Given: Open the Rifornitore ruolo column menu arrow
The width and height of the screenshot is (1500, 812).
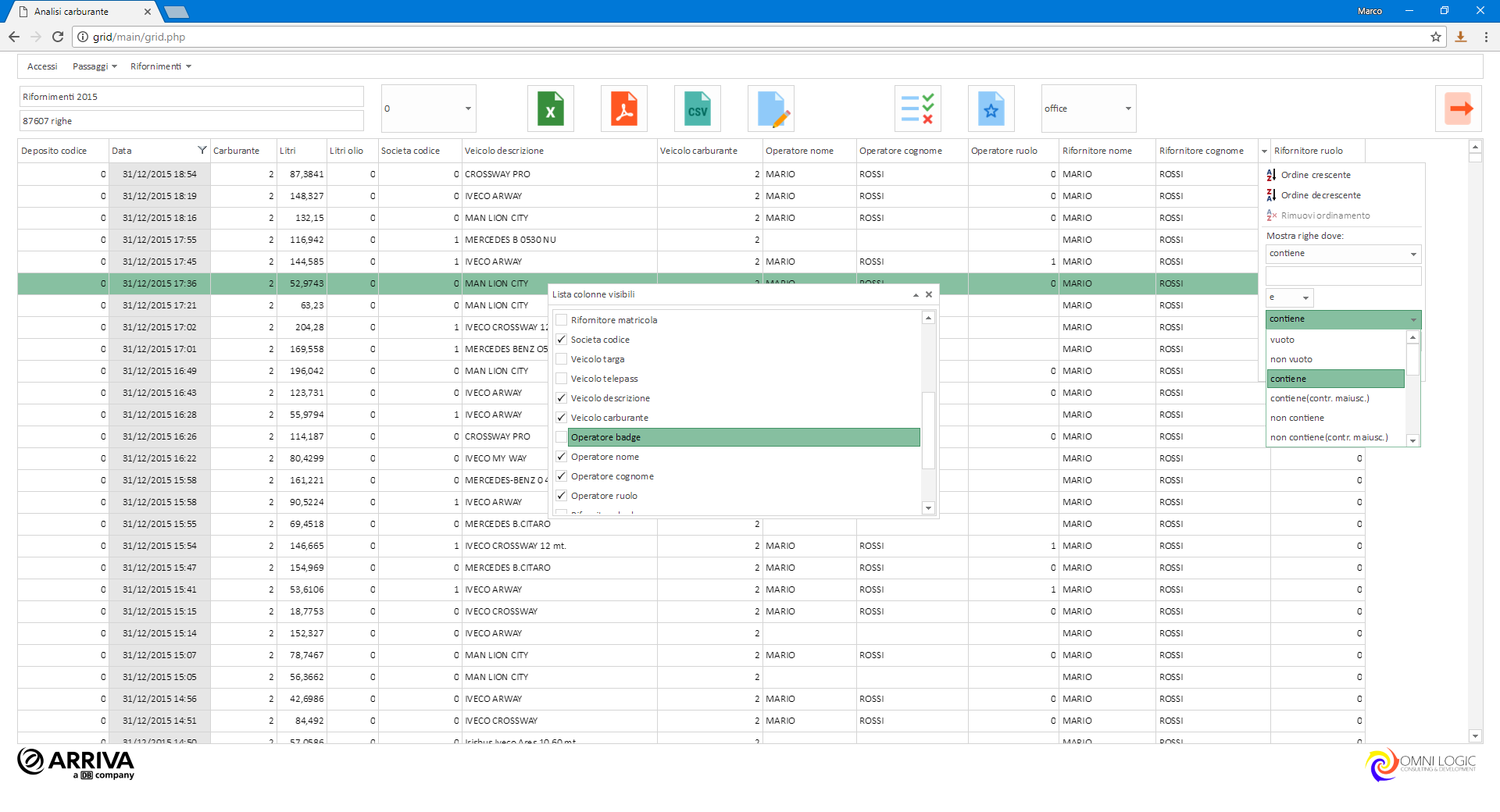Looking at the screenshot, I should click(1264, 151).
